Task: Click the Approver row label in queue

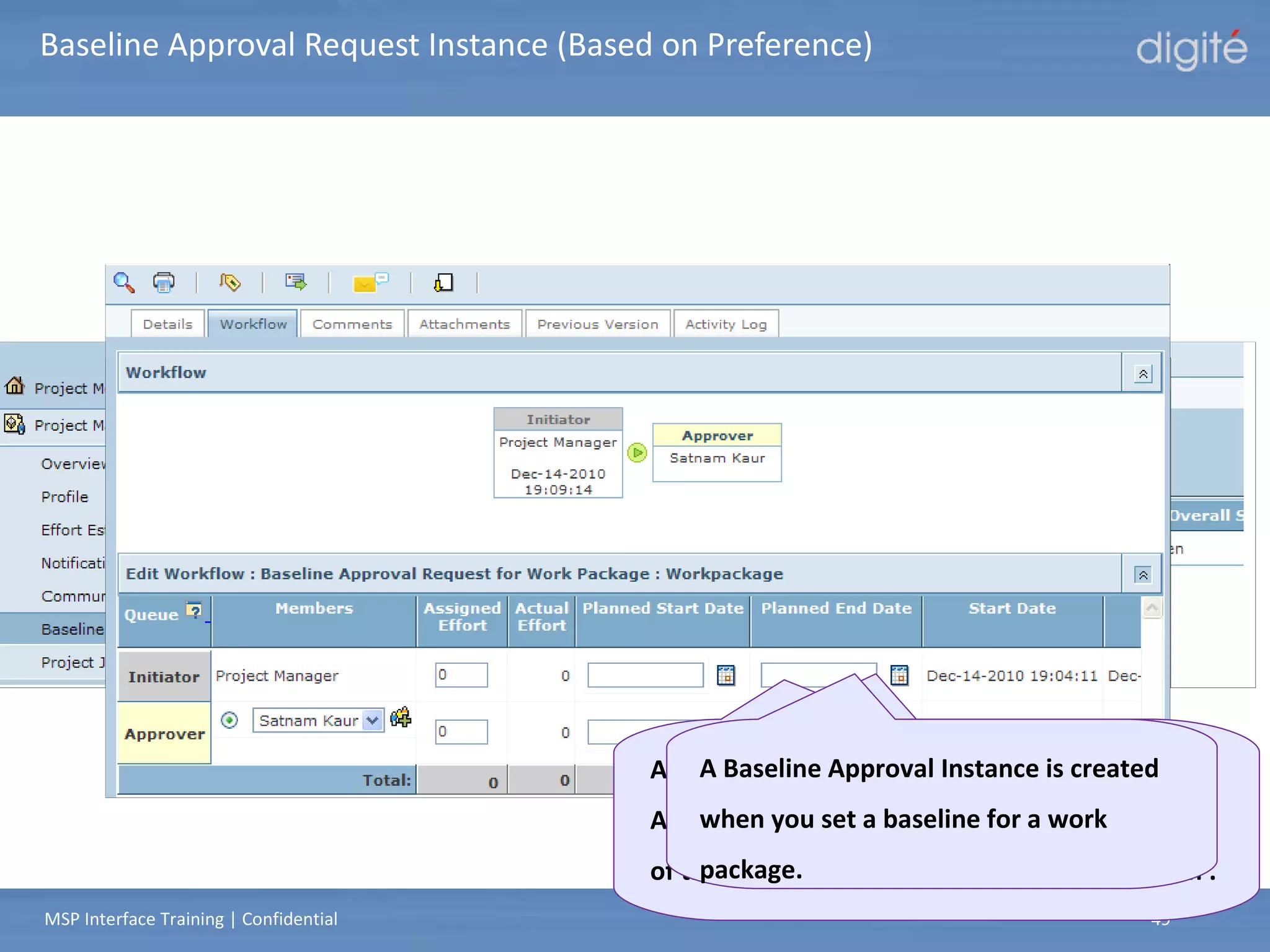Action: click(164, 733)
